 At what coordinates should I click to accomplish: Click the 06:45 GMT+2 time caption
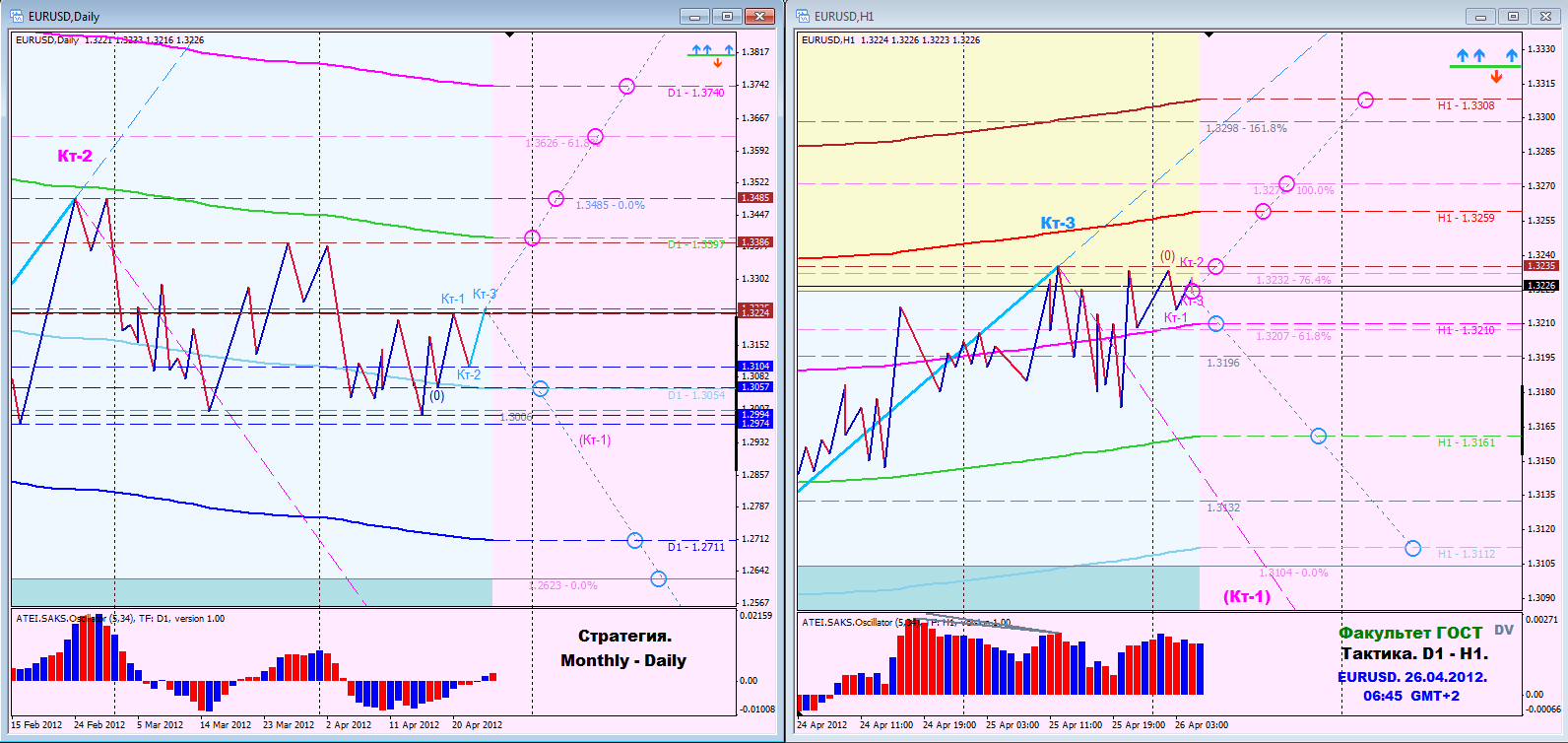(1411, 696)
